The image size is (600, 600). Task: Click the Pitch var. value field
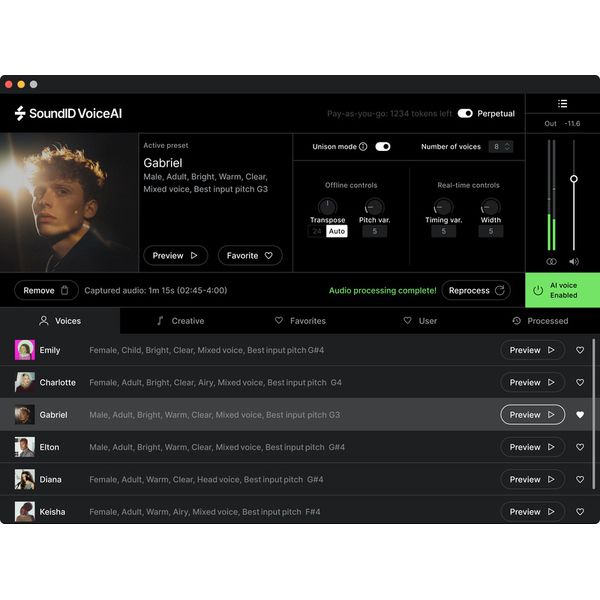tap(374, 231)
